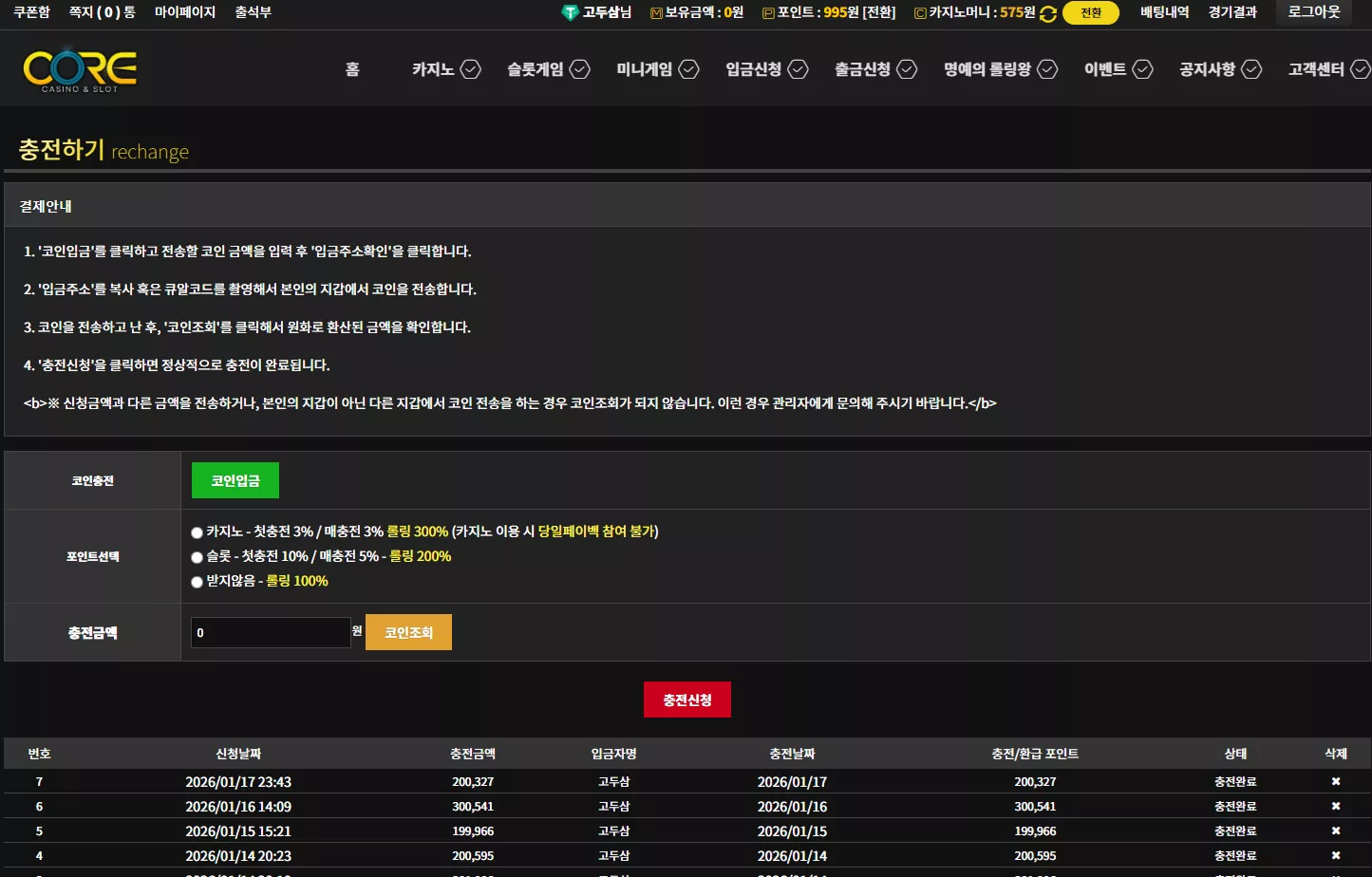Click the C icon before 카지노머니
Screen dimensions: 1372x877
pyautogui.click(x=920, y=13)
